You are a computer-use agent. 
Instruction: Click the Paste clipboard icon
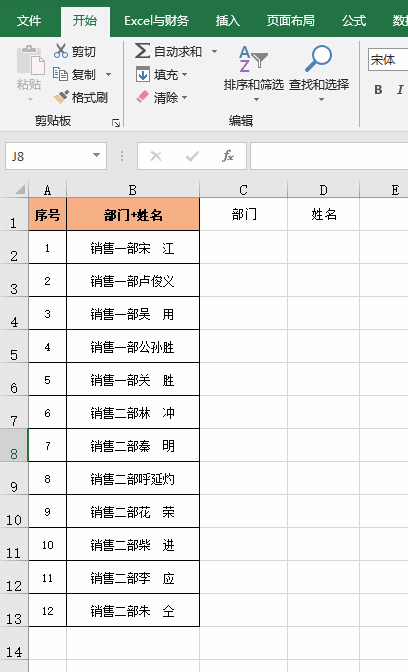pos(30,60)
